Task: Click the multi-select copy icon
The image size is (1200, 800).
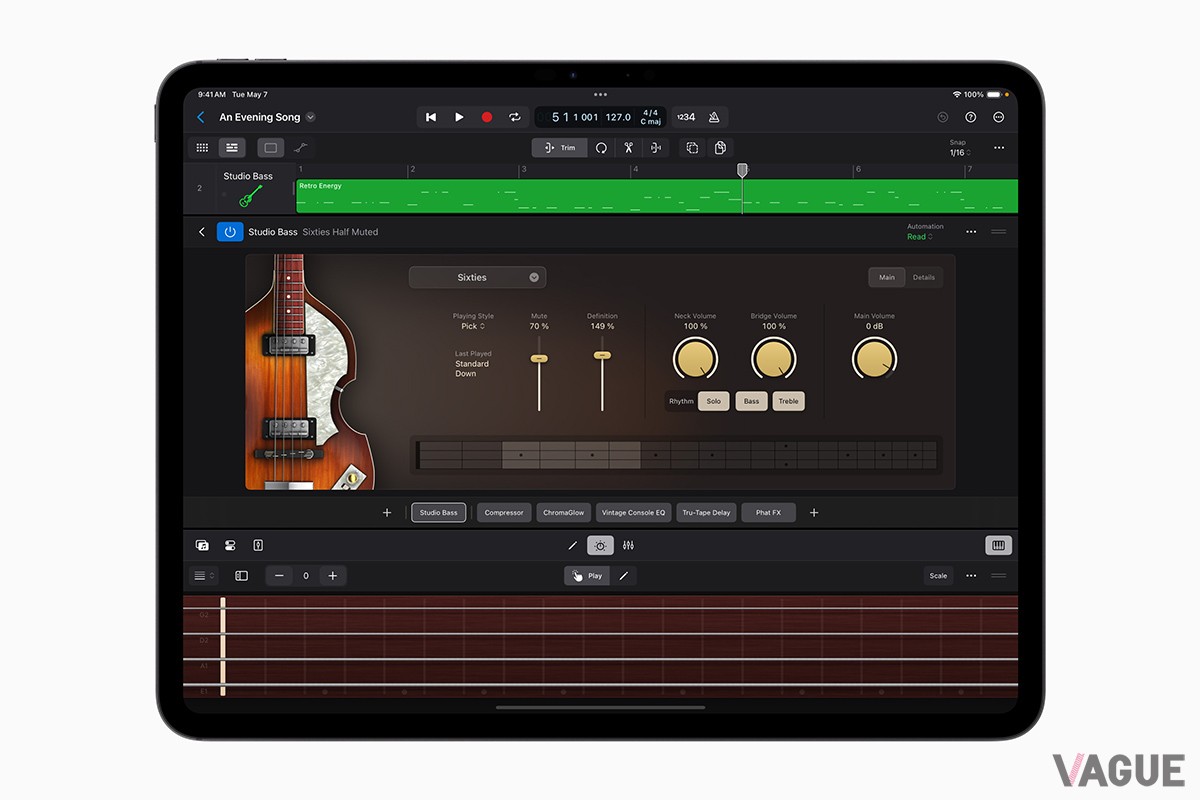Action: 691,147
